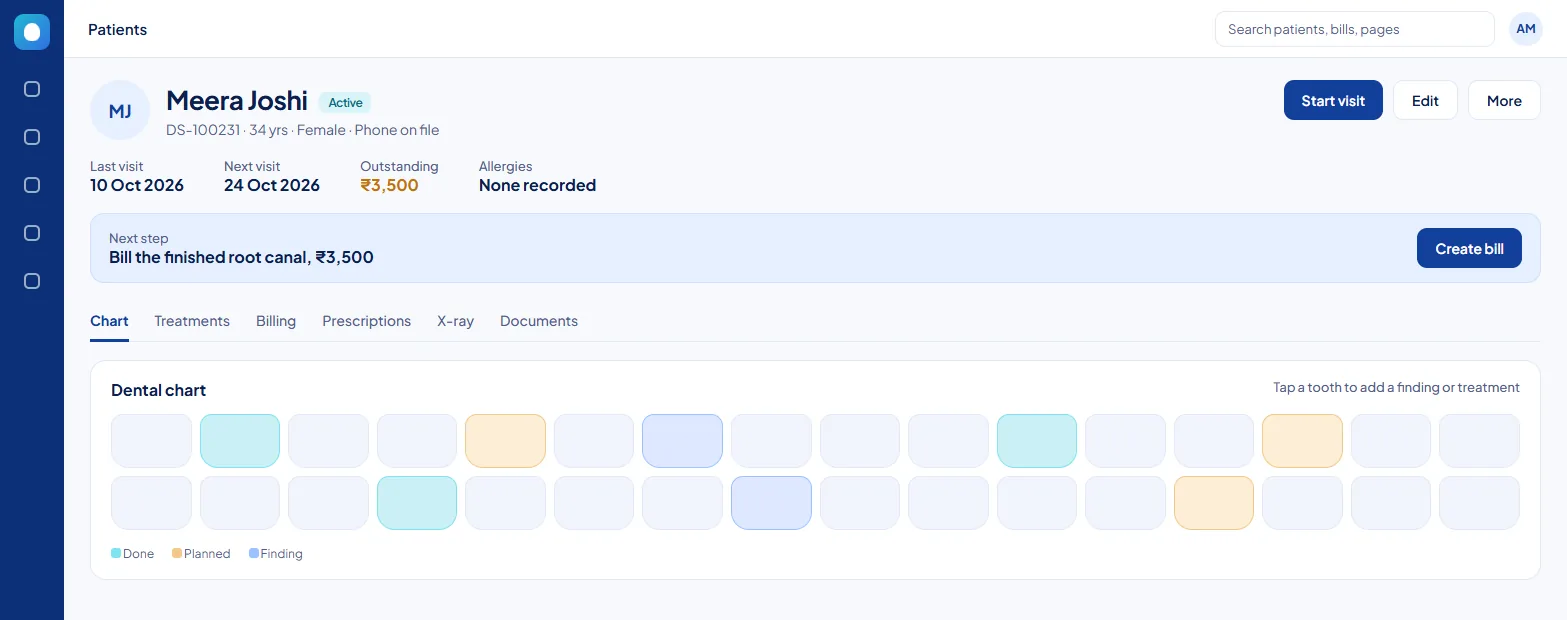Viewport: 1567px width, 620px height.
Task: Click the app logo icon
Action: [32, 32]
